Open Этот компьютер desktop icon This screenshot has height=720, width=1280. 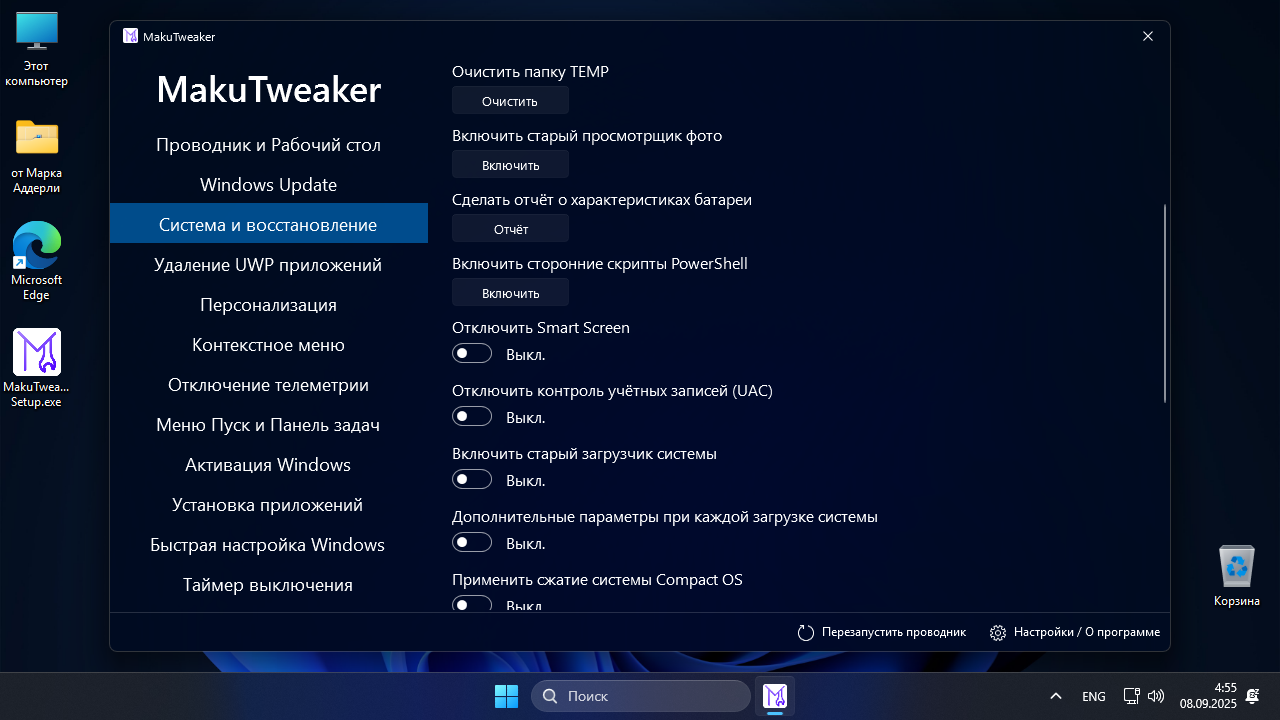(37, 32)
